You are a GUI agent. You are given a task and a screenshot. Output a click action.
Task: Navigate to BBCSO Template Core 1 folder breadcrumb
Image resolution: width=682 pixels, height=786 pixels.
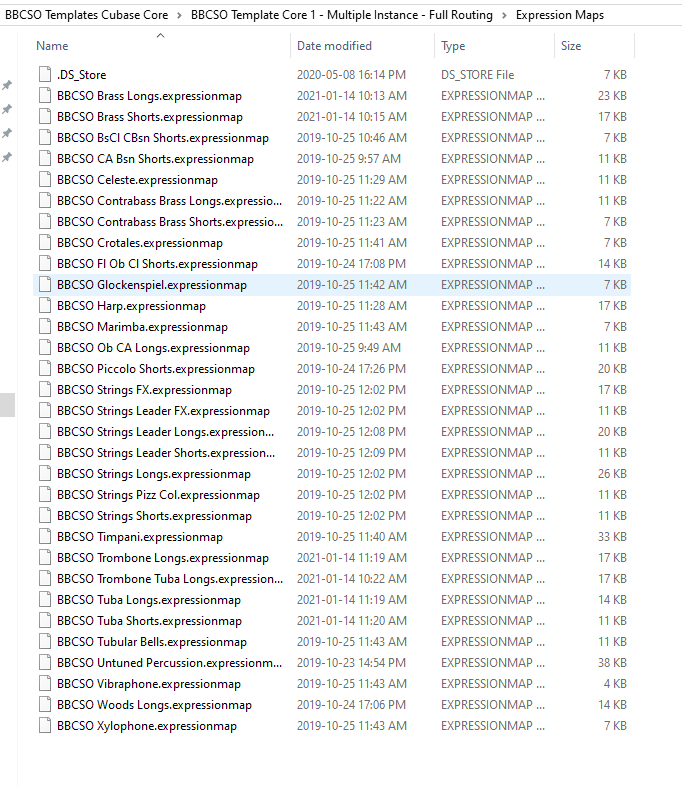pos(342,15)
